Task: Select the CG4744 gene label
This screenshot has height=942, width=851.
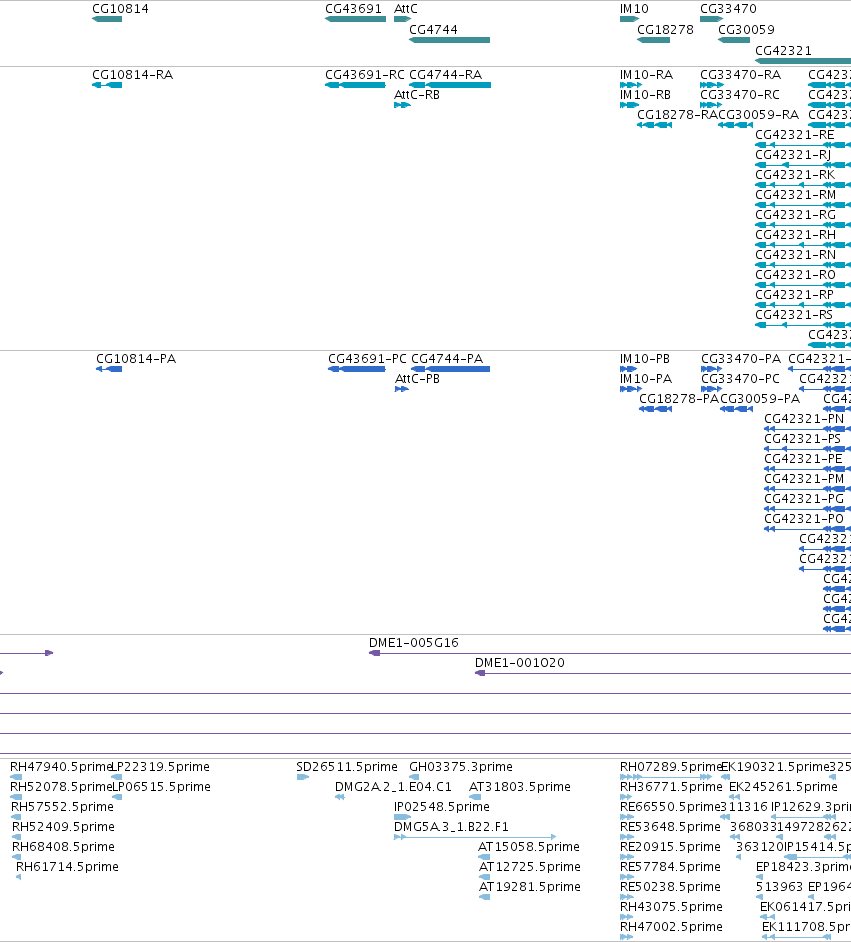Action: (x=433, y=30)
